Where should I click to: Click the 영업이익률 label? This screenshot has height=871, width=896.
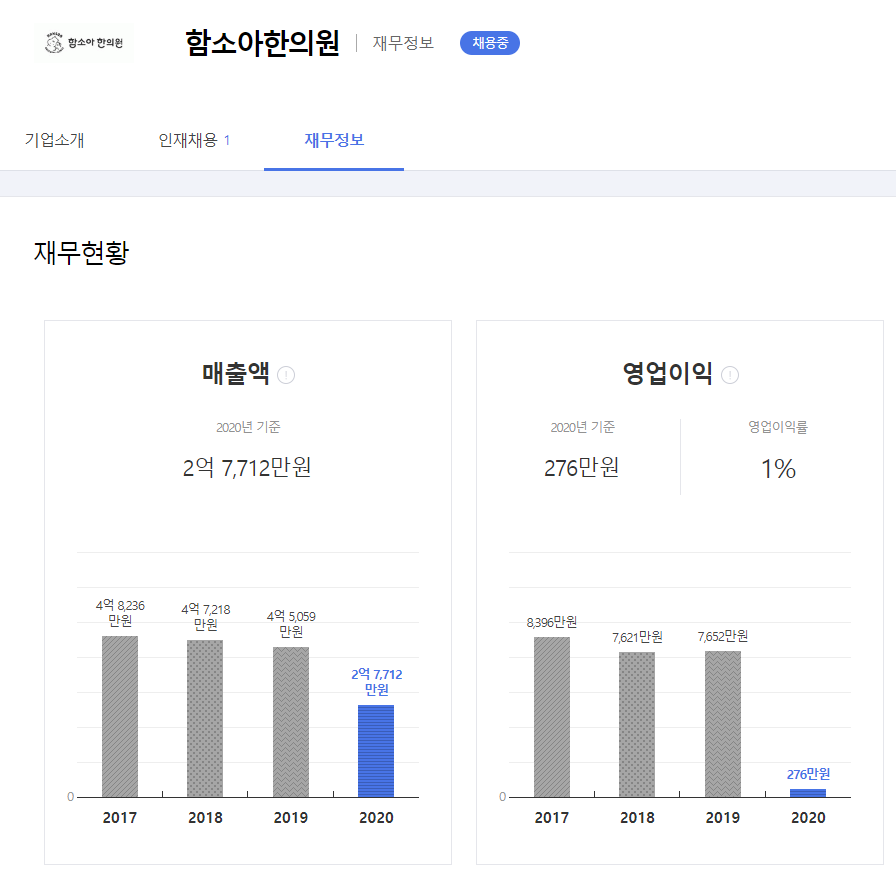coord(778,427)
